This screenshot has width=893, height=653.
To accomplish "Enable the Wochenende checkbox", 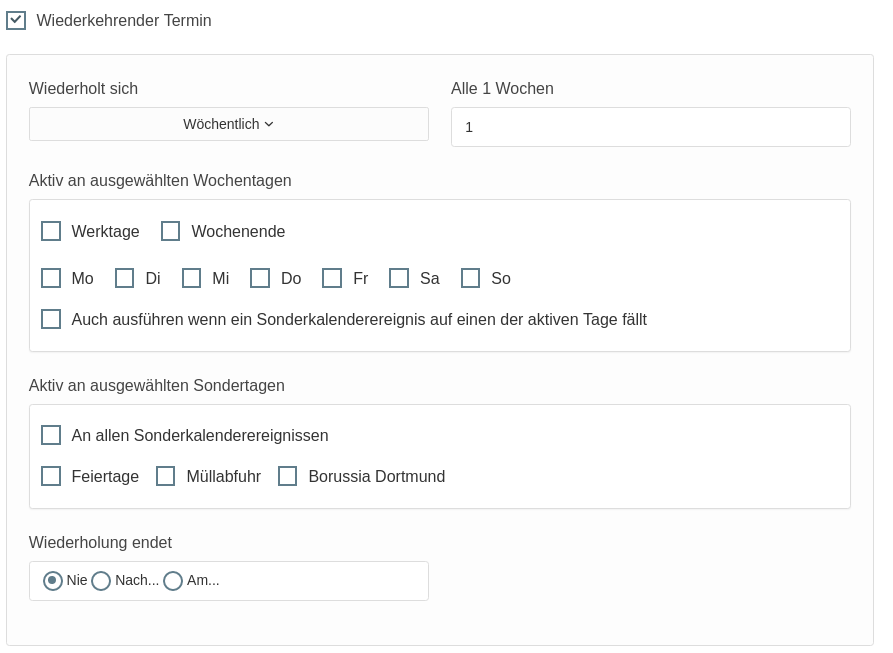I will click(171, 231).
